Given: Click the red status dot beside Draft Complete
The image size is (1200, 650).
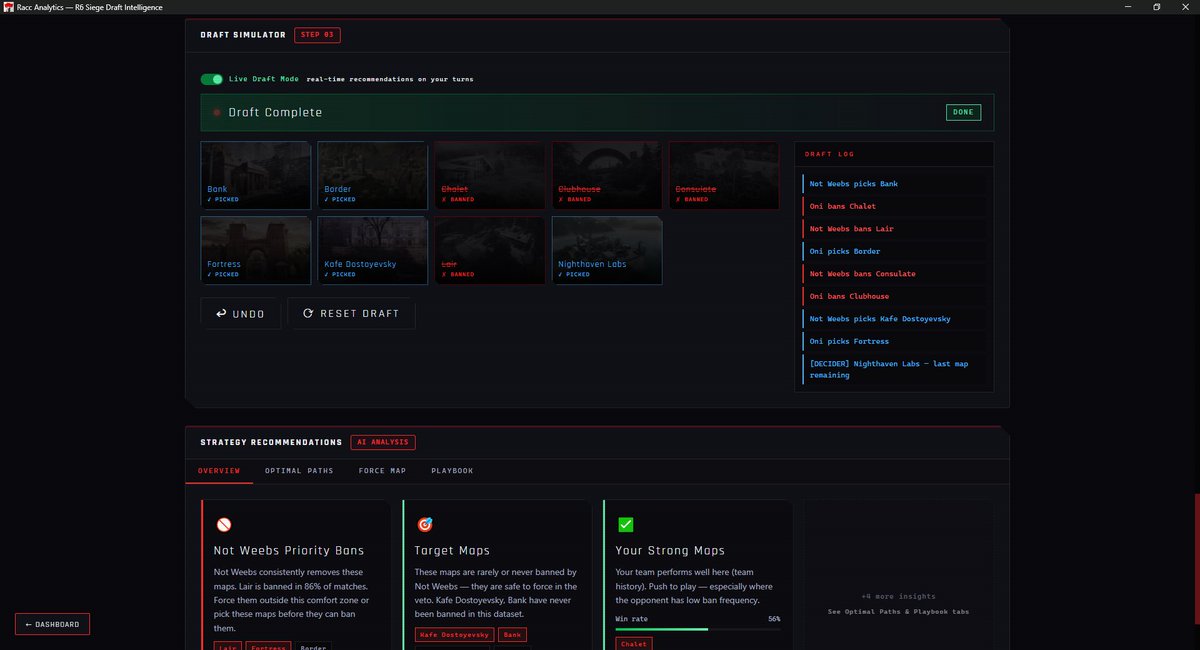Looking at the screenshot, I should tap(216, 113).
